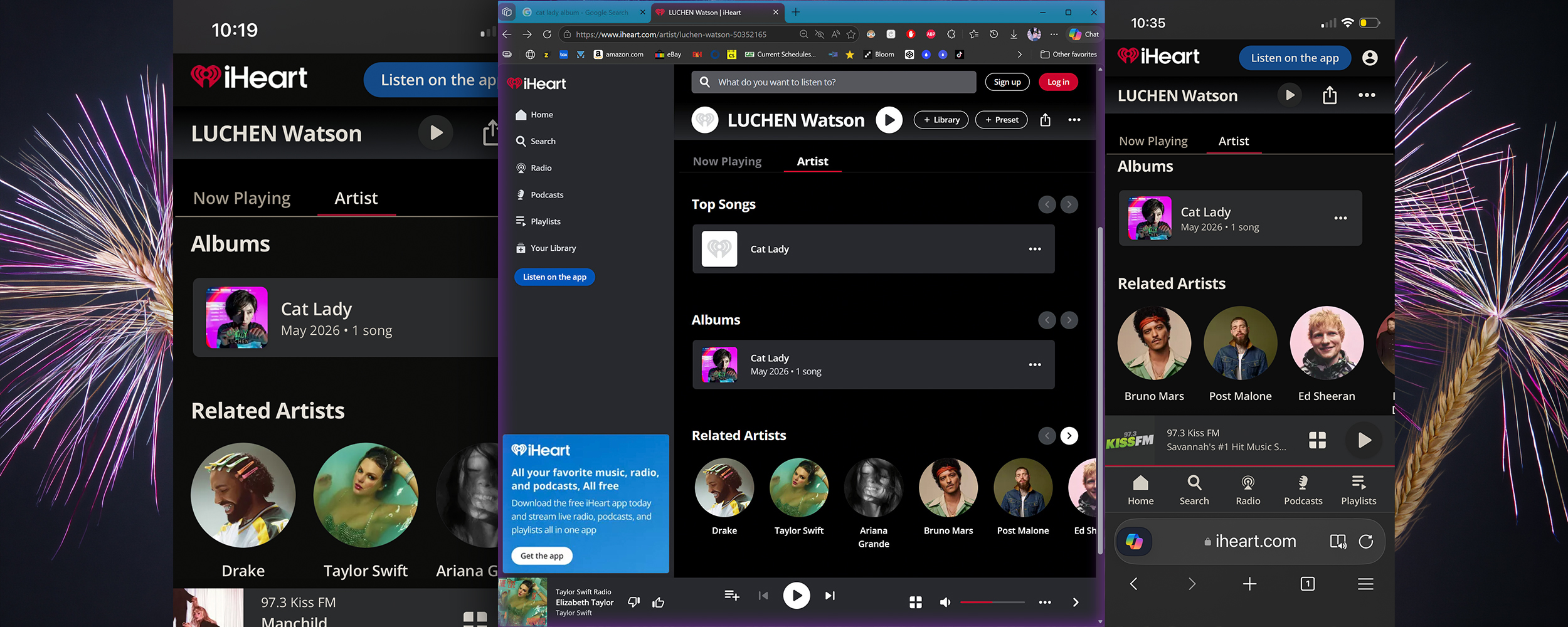
Task: Tap the reload icon in the phone address bar
Action: point(1366,541)
